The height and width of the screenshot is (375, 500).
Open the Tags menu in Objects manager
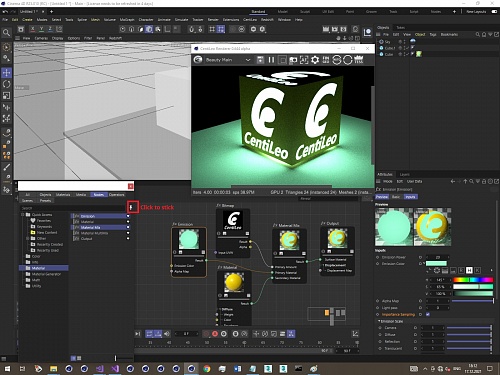433,34
